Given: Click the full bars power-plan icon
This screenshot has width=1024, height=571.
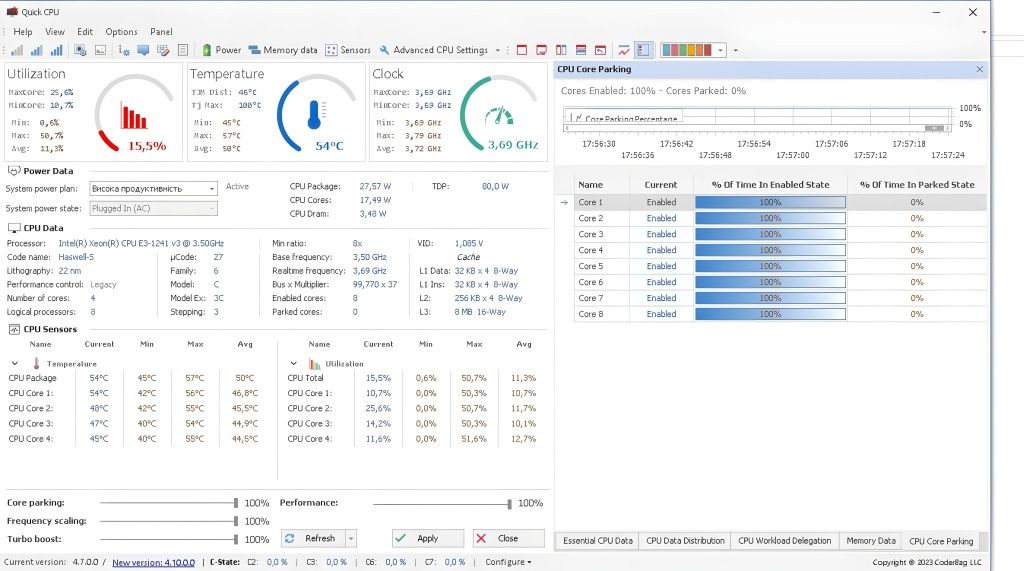Looking at the screenshot, I should pos(57,50).
